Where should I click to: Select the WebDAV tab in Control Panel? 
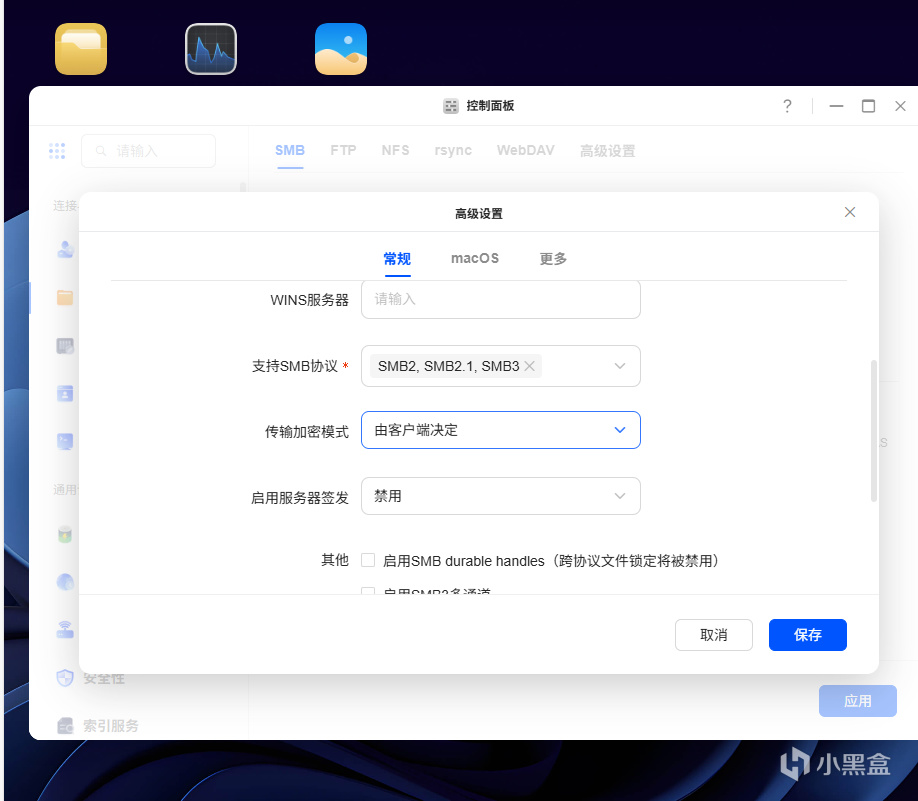pos(526,150)
